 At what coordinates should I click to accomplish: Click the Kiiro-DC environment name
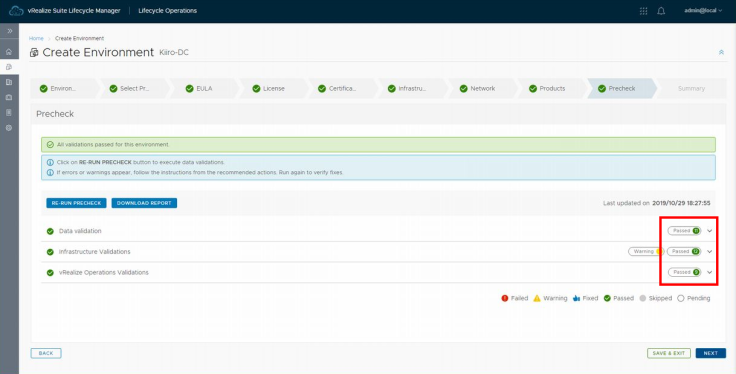tap(174, 53)
